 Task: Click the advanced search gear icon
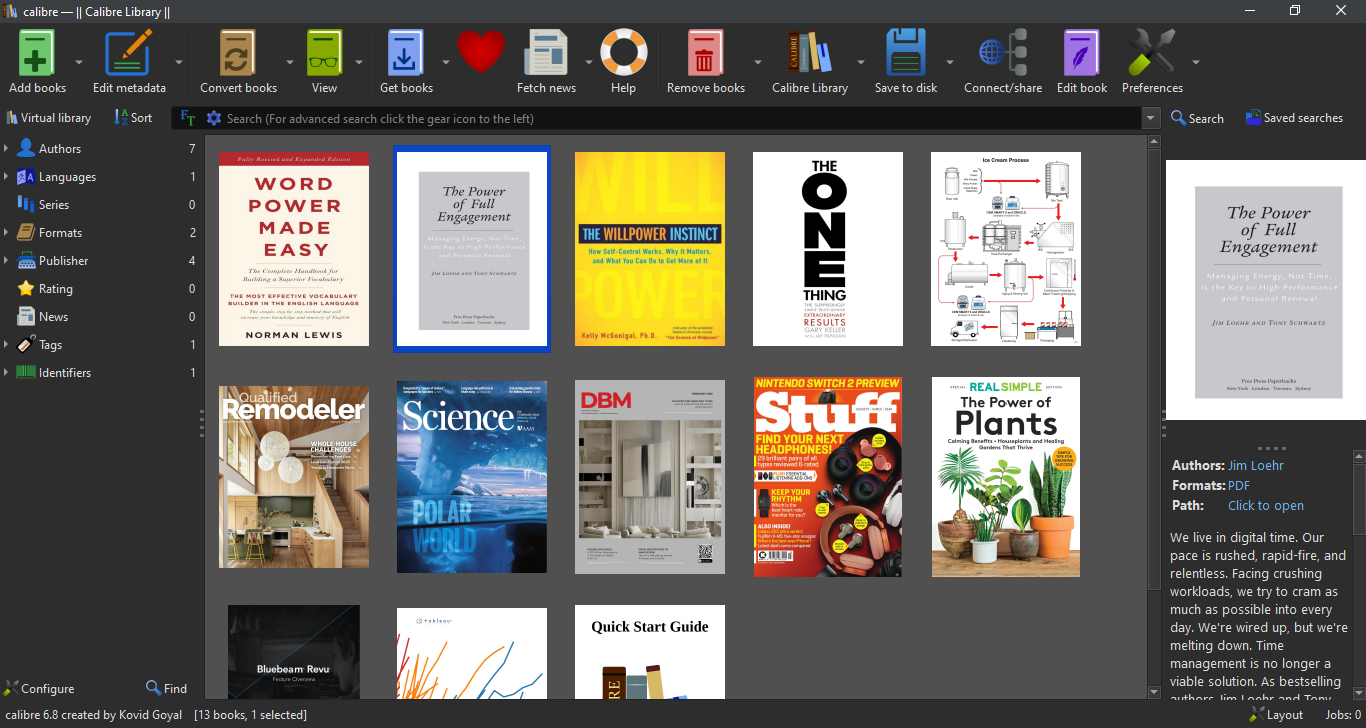[213, 118]
